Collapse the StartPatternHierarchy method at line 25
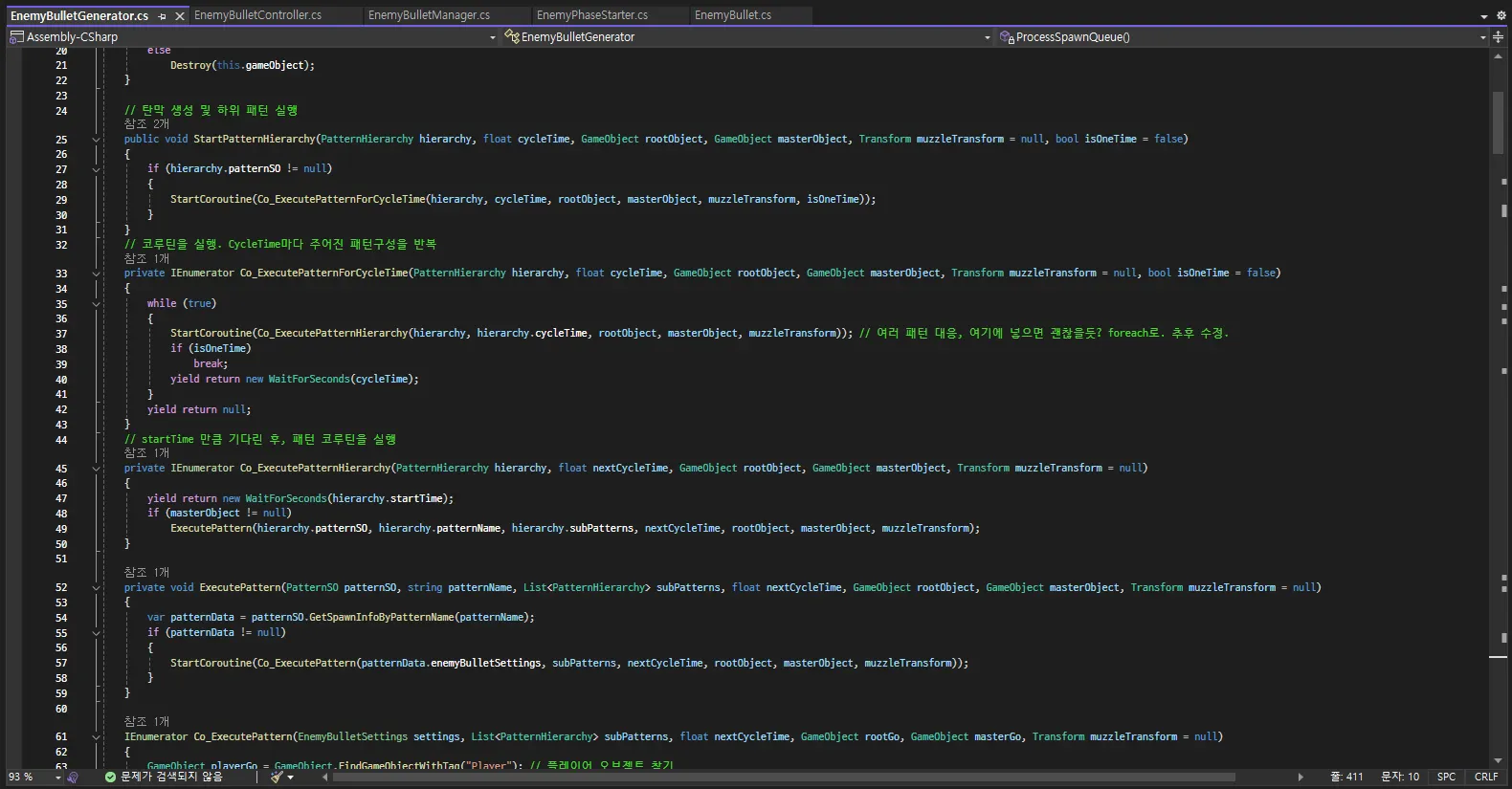The height and width of the screenshot is (789, 1512). click(x=96, y=140)
